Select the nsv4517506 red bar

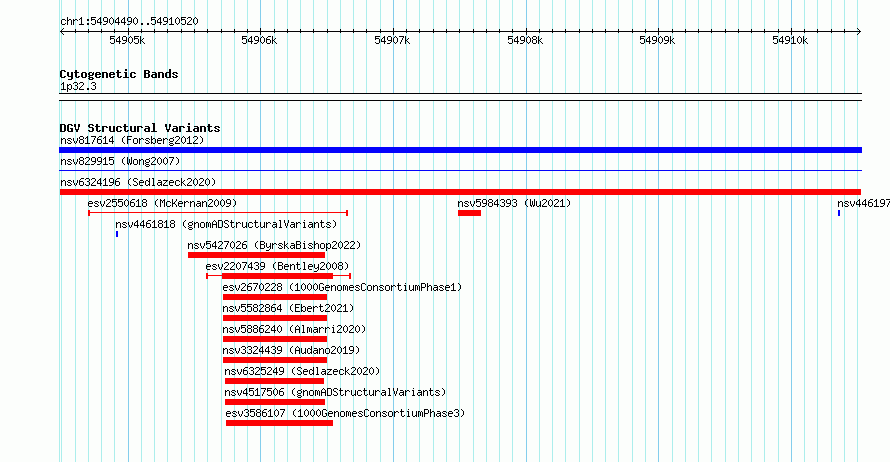point(275,402)
